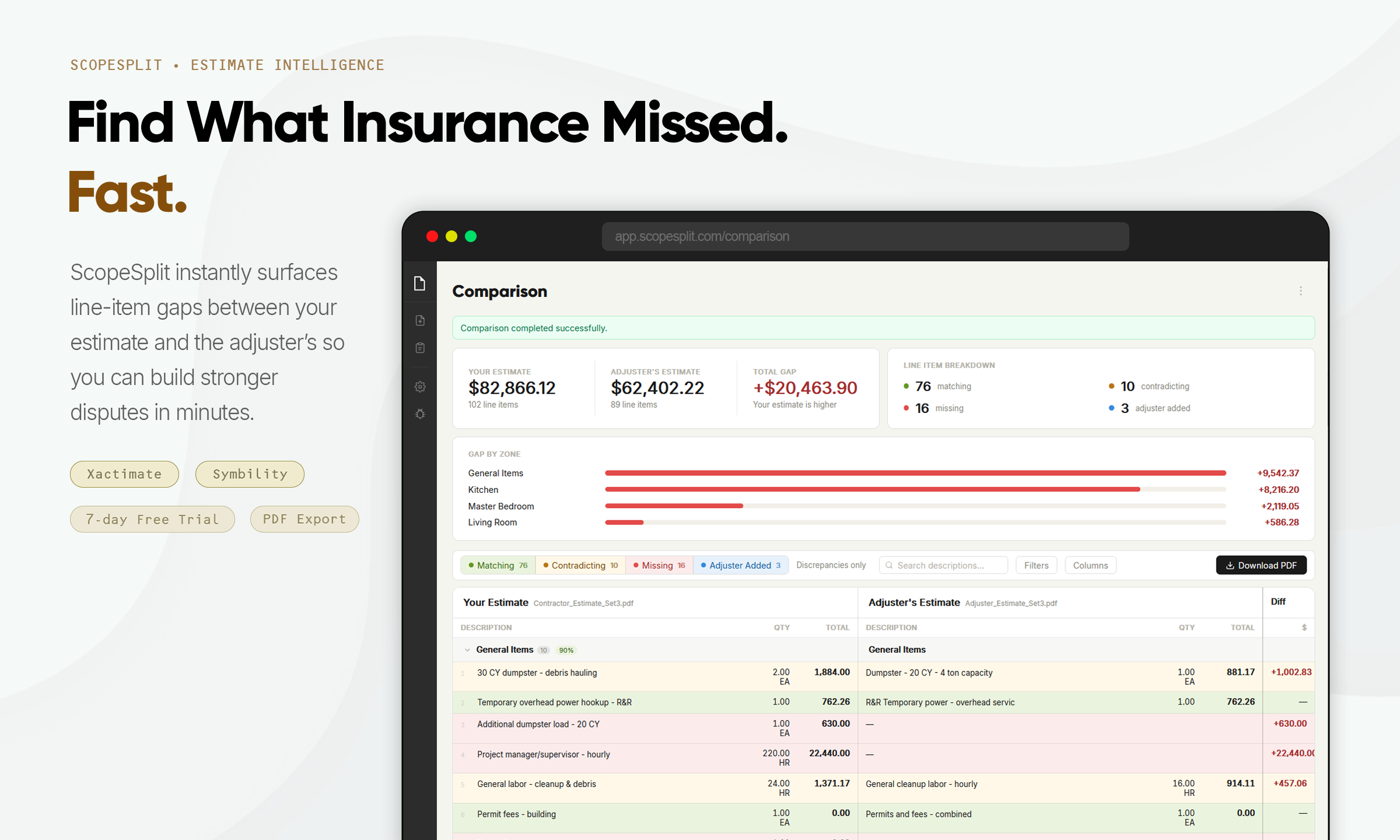
Task: Click the 90% badge beside General Items
Action: click(x=566, y=650)
